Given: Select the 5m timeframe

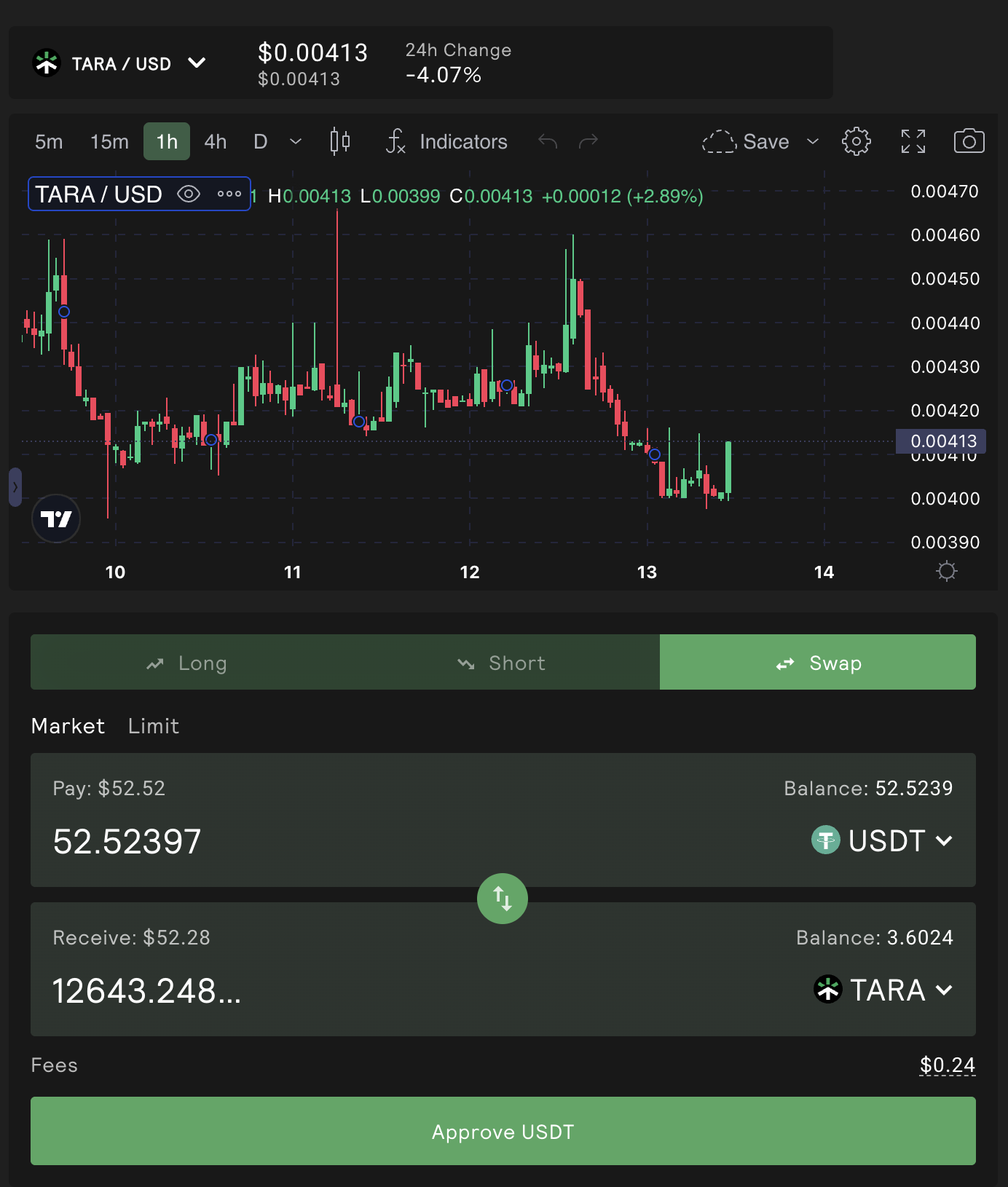Looking at the screenshot, I should coord(49,141).
